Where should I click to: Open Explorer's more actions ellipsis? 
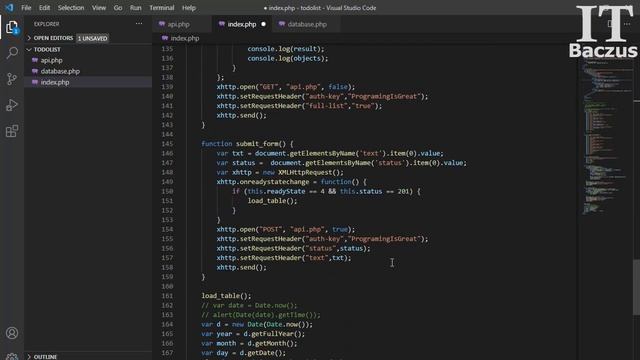pos(139,24)
